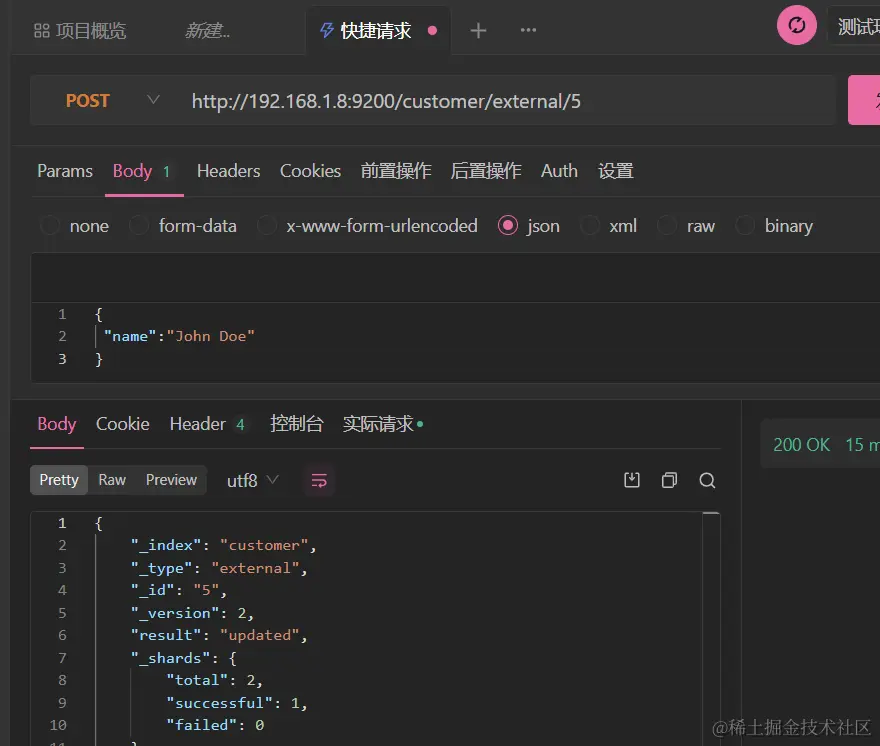Click the "_index": "customer" response line
The height and width of the screenshot is (746, 880).
223,545
